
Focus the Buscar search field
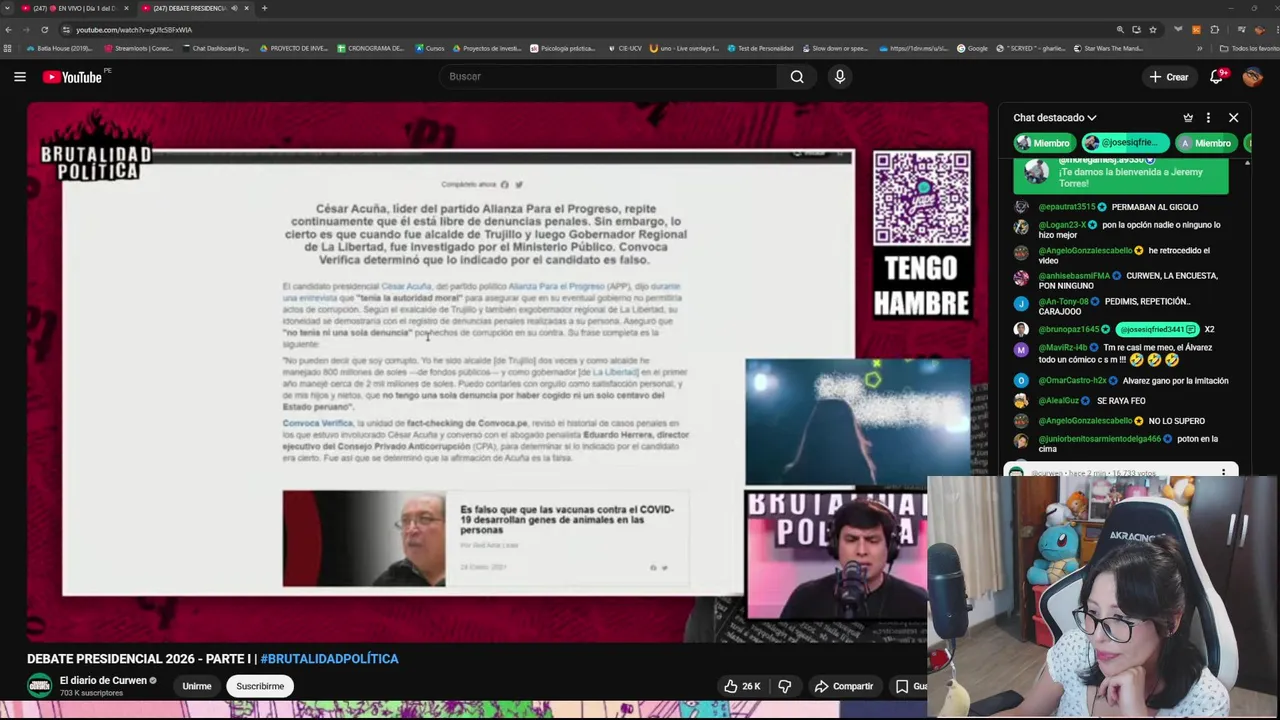tap(608, 77)
